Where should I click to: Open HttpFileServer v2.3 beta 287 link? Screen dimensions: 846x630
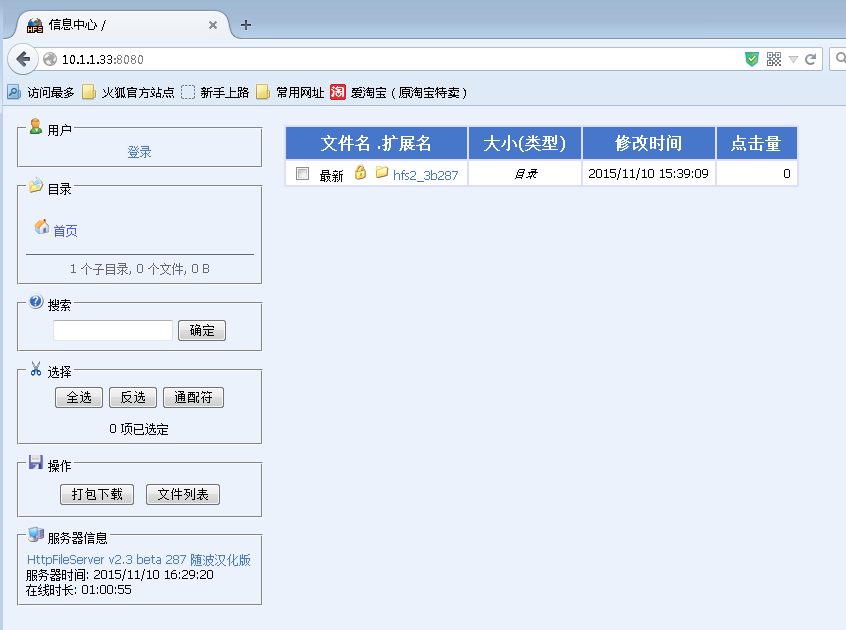[139, 560]
